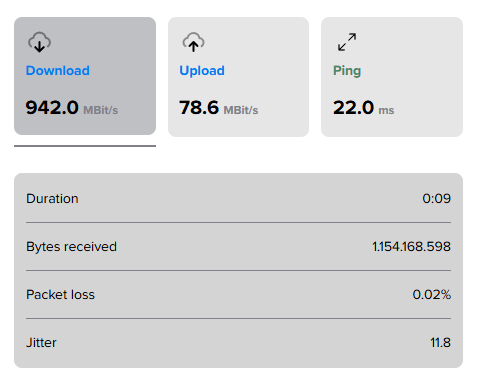Viewport: 483px width, 373px height.
Task: Select the Packet loss row label
Action: point(60,295)
